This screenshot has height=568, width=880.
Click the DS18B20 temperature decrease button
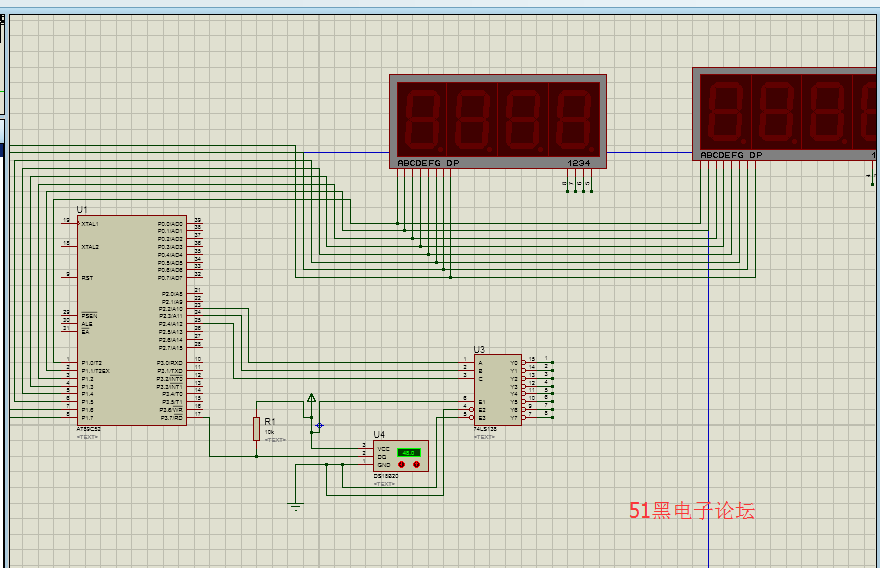(x=401, y=465)
